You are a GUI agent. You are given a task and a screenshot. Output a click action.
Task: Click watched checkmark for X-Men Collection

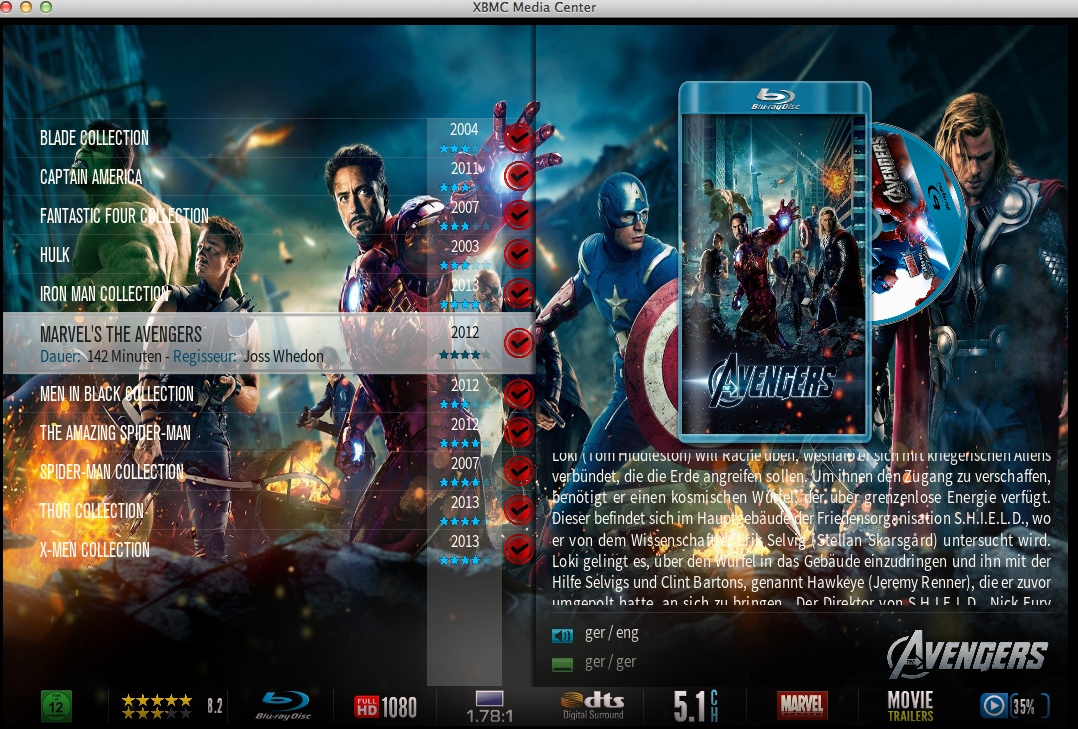click(x=518, y=549)
